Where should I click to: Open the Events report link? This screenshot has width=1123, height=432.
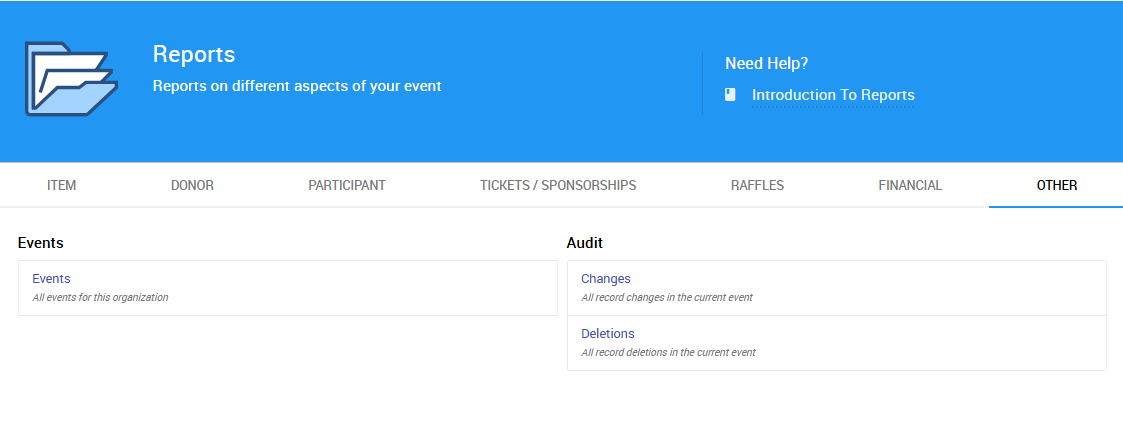[51, 279]
